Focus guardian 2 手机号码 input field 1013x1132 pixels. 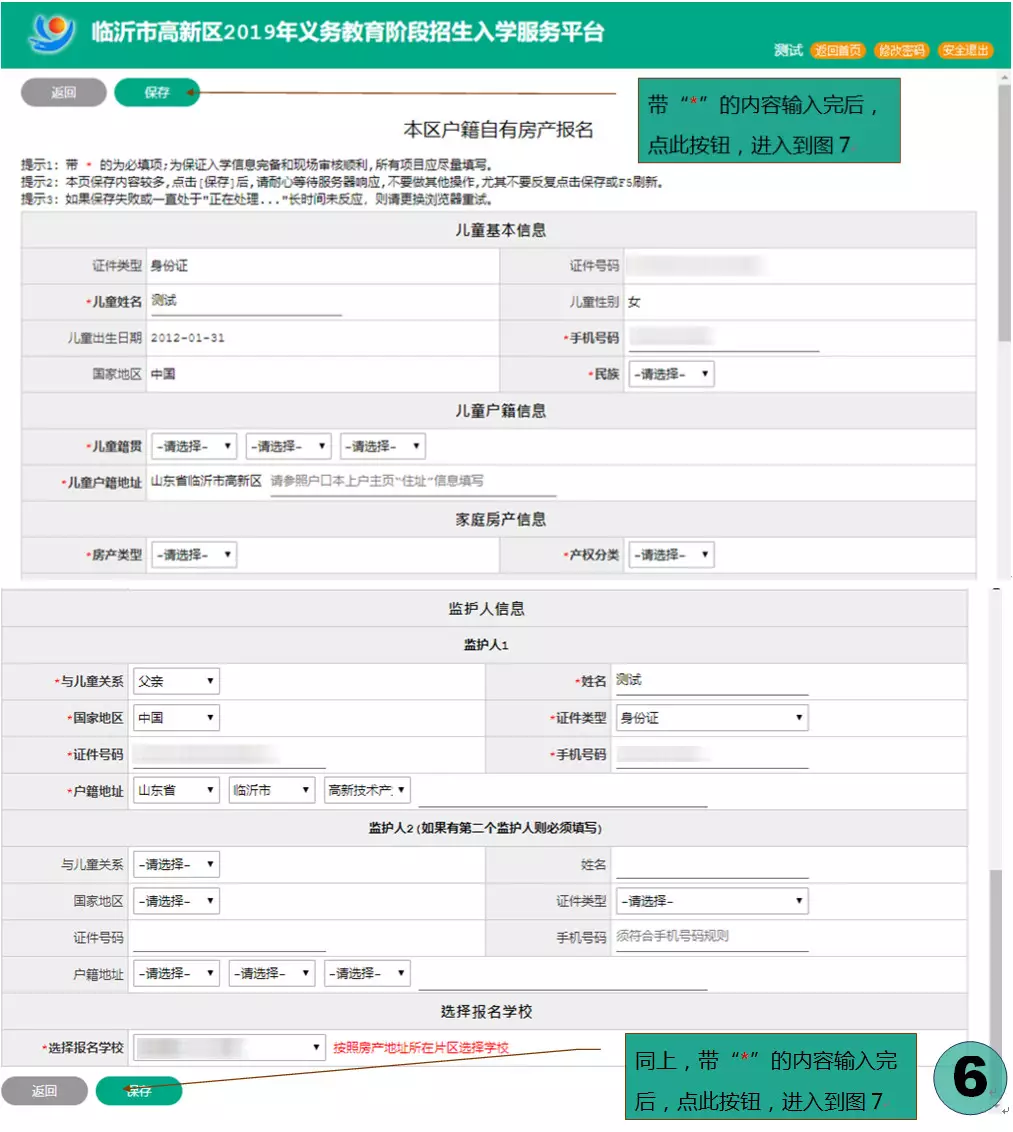[712, 937]
